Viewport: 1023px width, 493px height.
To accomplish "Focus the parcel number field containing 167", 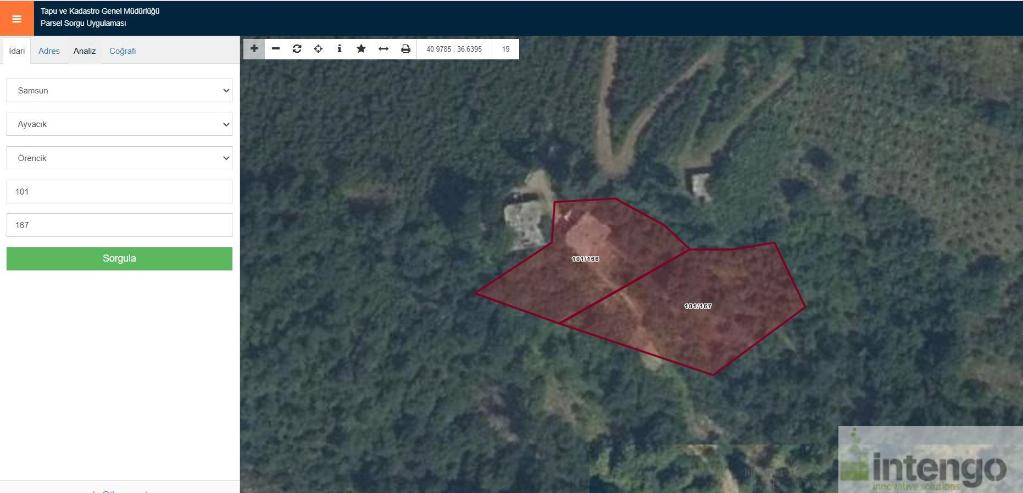I will point(119,225).
